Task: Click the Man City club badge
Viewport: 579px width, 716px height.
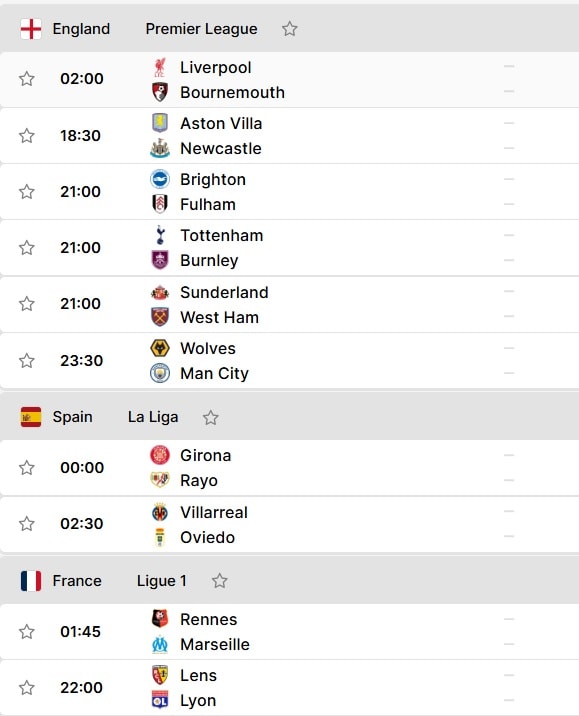Action: pyautogui.click(x=160, y=373)
